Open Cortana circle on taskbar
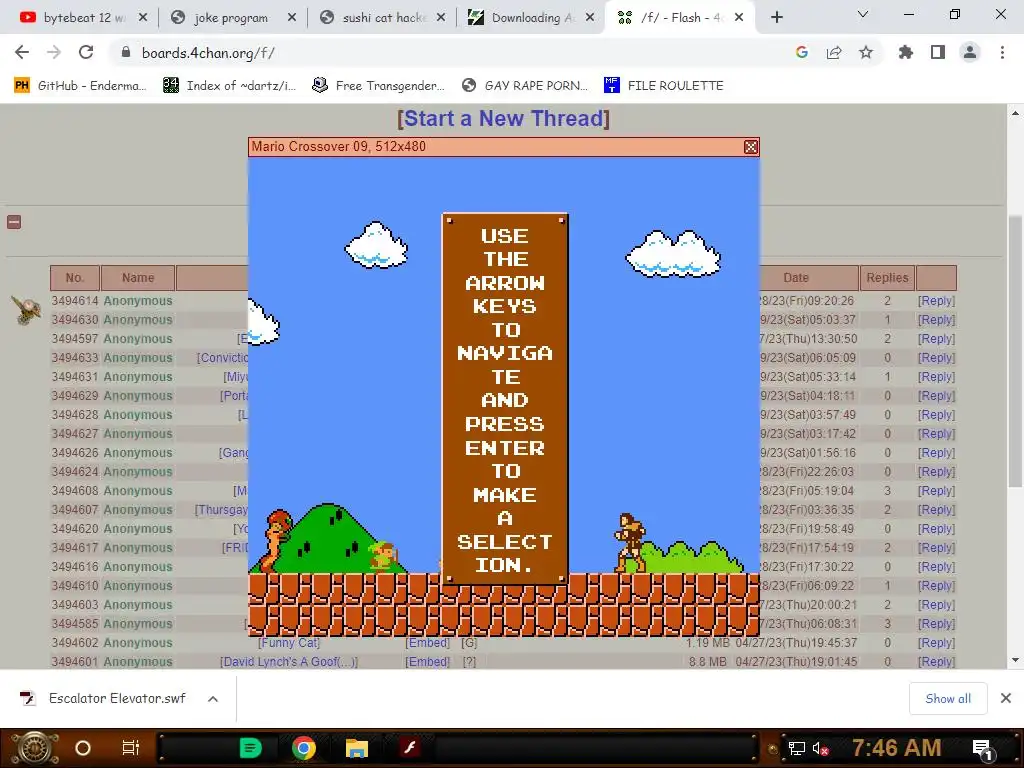Viewport: 1024px width, 768px height. 83,748
